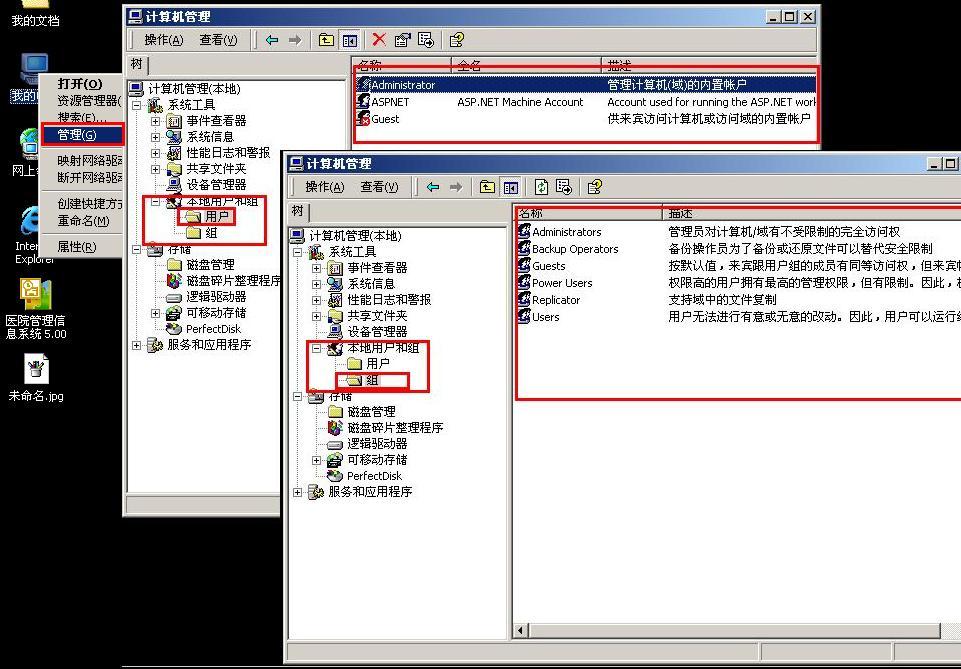
Task: Select the Backup Operators group entry
Action: coord(568,249)
